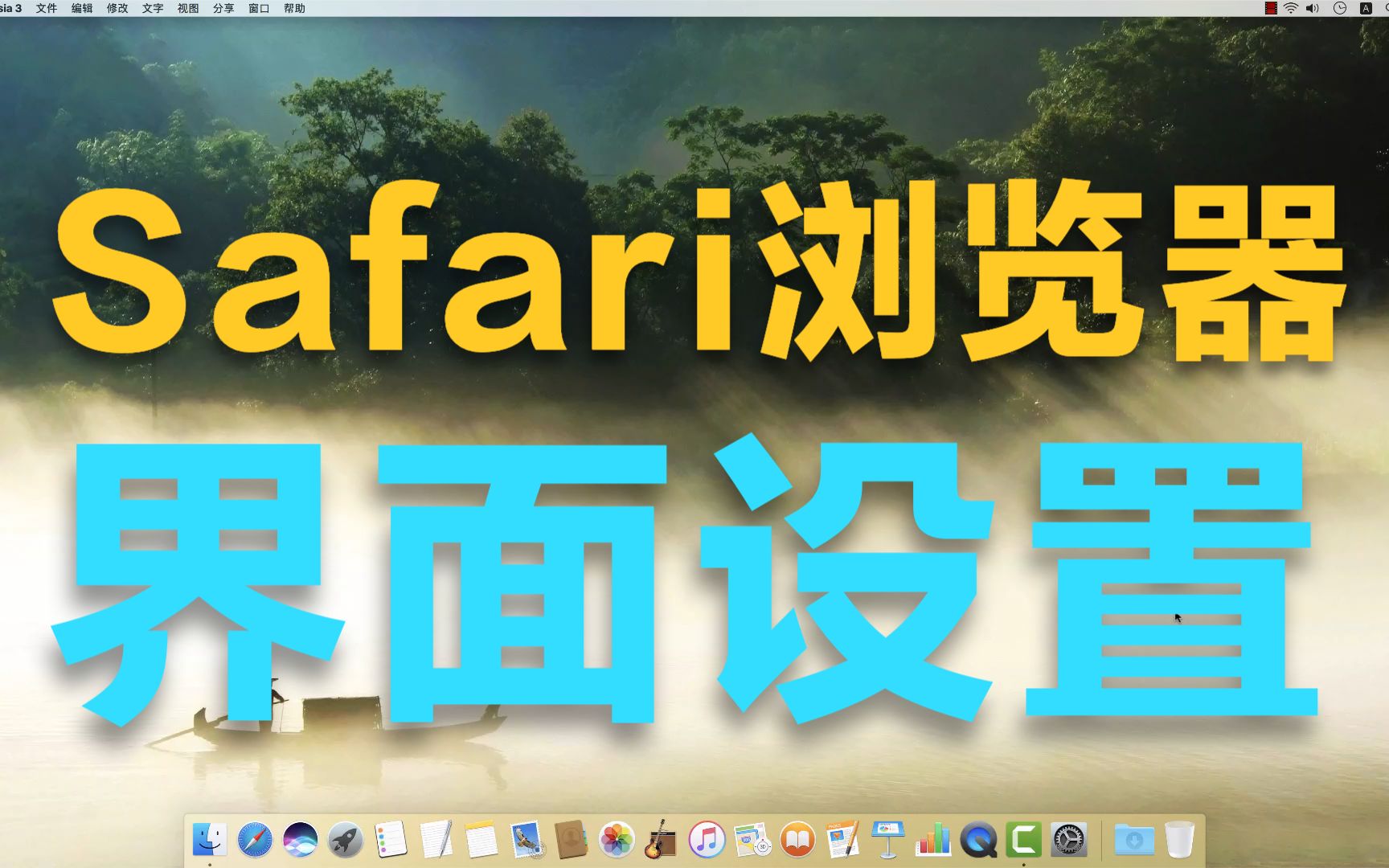Launch Numbers chart icon

coord(933,840)
